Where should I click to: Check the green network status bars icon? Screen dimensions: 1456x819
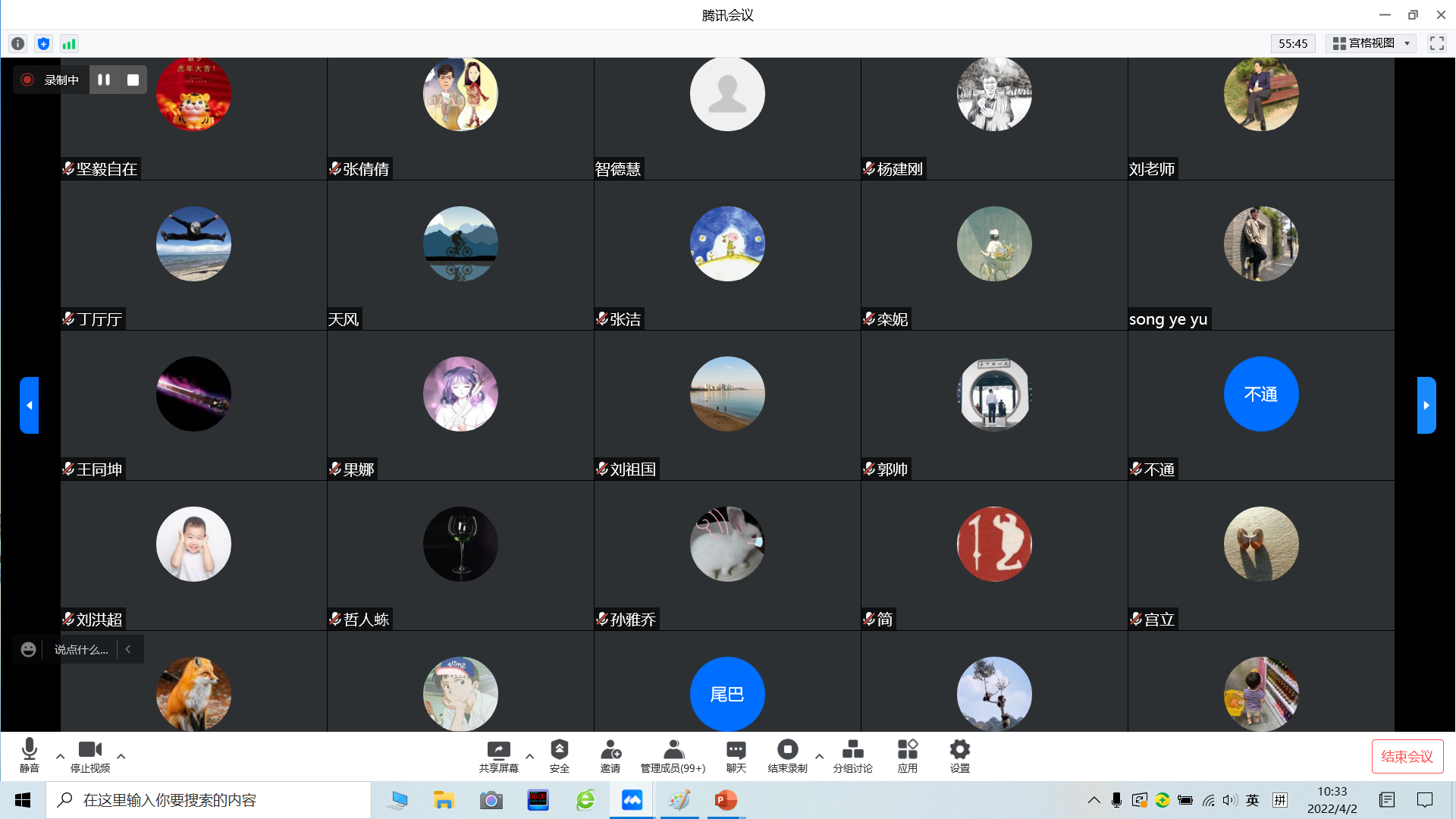[x=69, y=44]
